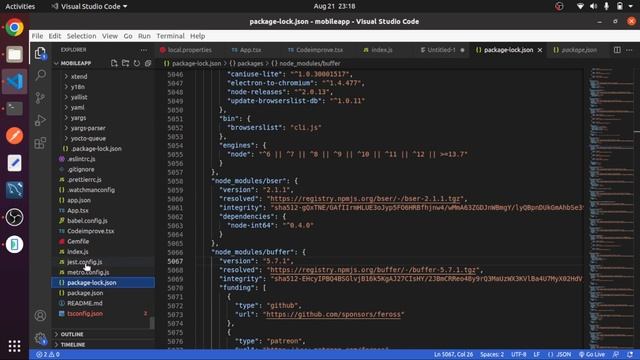Open Postman from the dock
The width and height of the screenshot is (640, 360).
tap(14, 136)
